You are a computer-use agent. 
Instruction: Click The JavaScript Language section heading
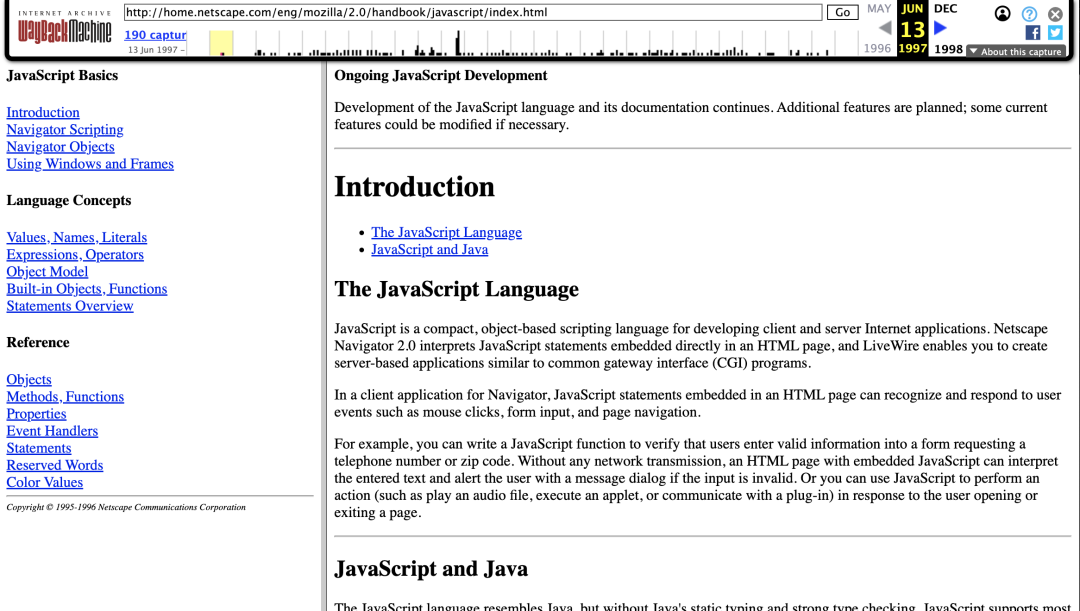point(457,289)
